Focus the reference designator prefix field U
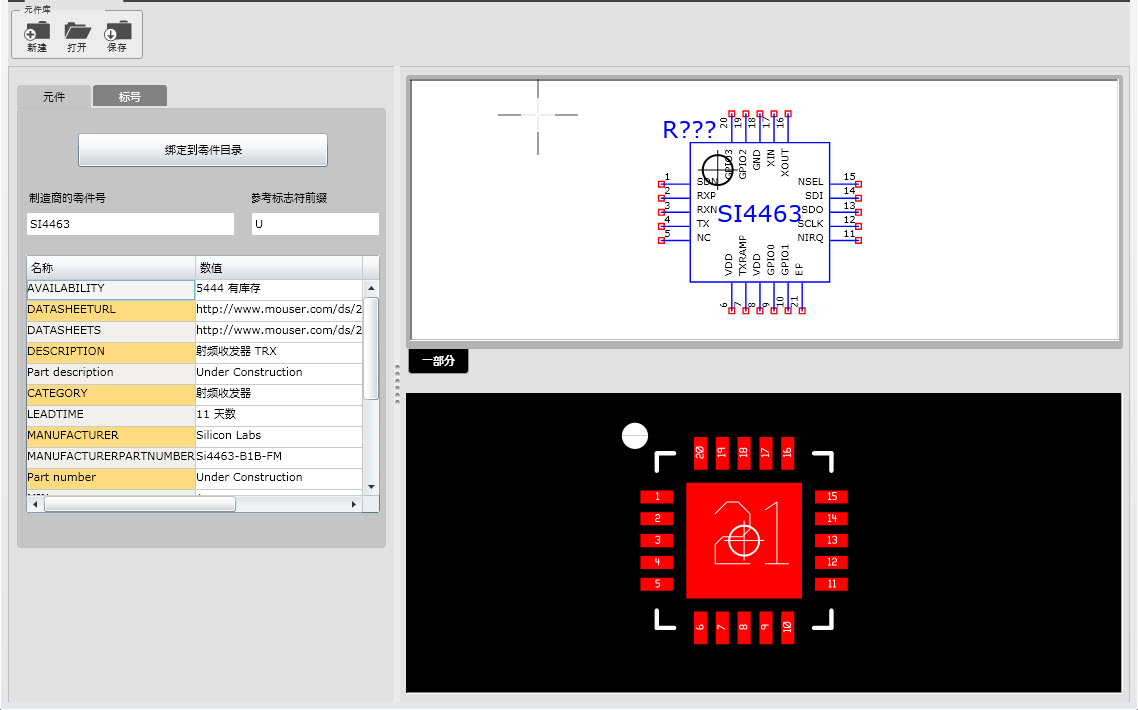 coord(315,224)
